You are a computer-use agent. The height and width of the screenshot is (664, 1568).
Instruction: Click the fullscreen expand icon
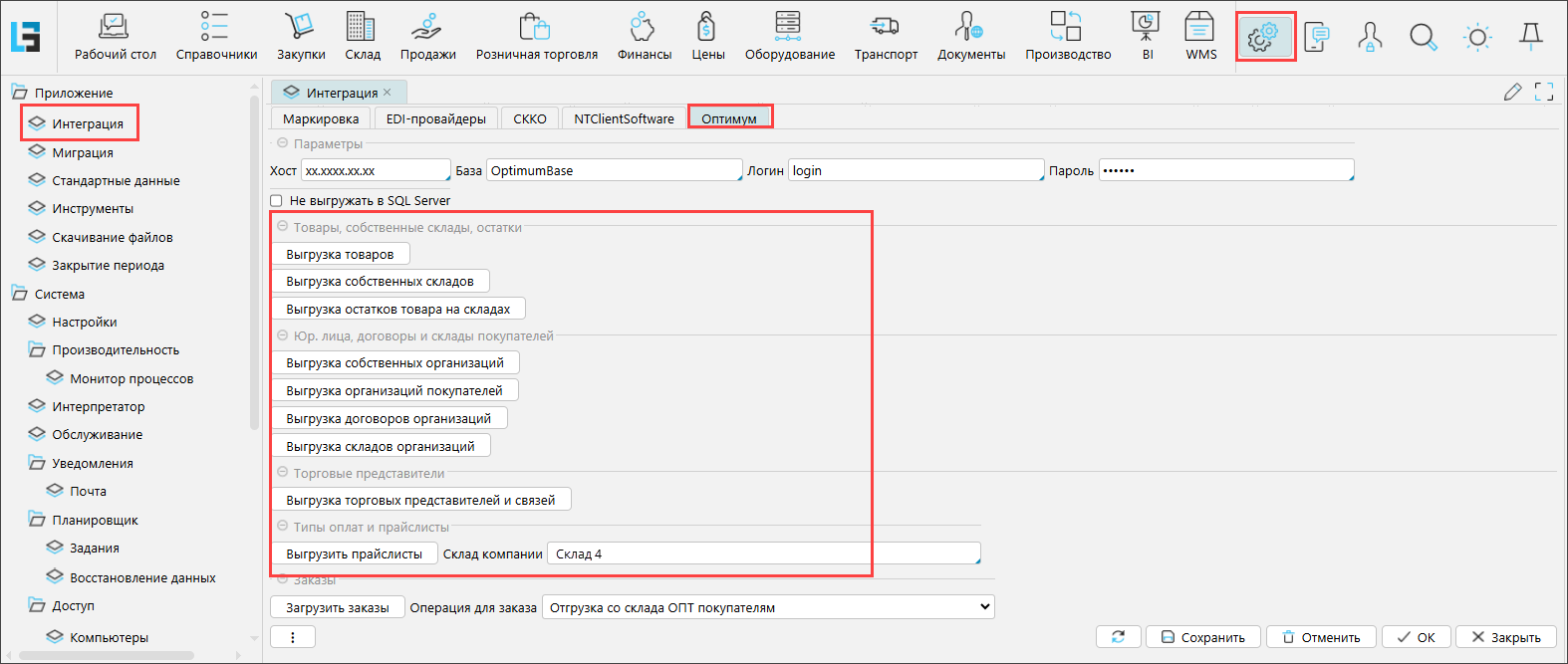1544,93
